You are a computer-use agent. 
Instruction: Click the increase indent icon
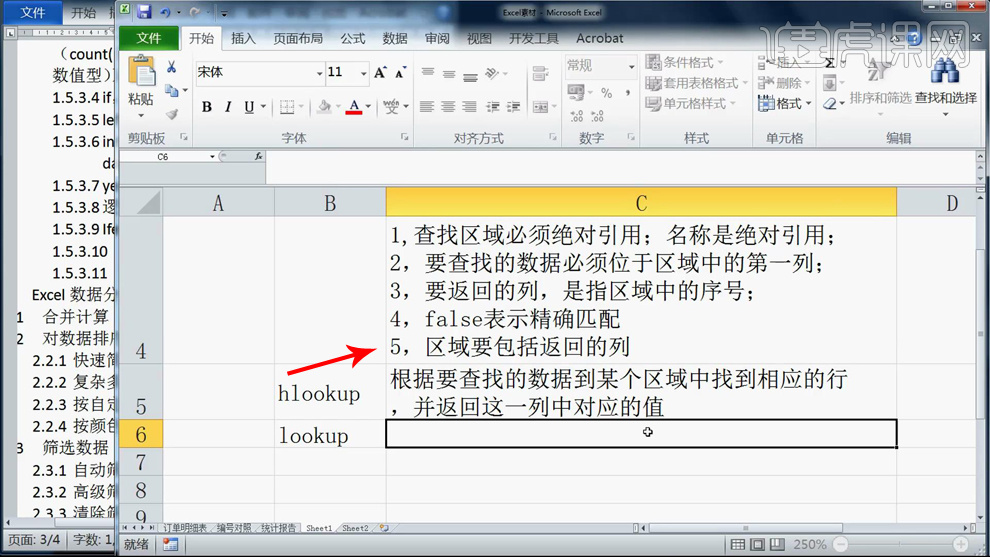pos(513,107)
